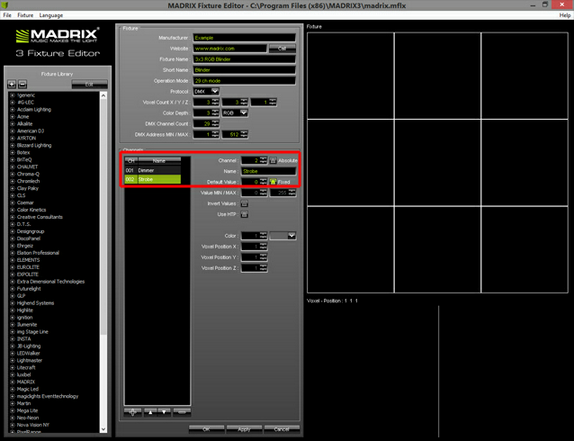The height and width of the screenshot is (441, 574).
Task: Select Color Kinetics in the fixture library
Action: [31, 210]
